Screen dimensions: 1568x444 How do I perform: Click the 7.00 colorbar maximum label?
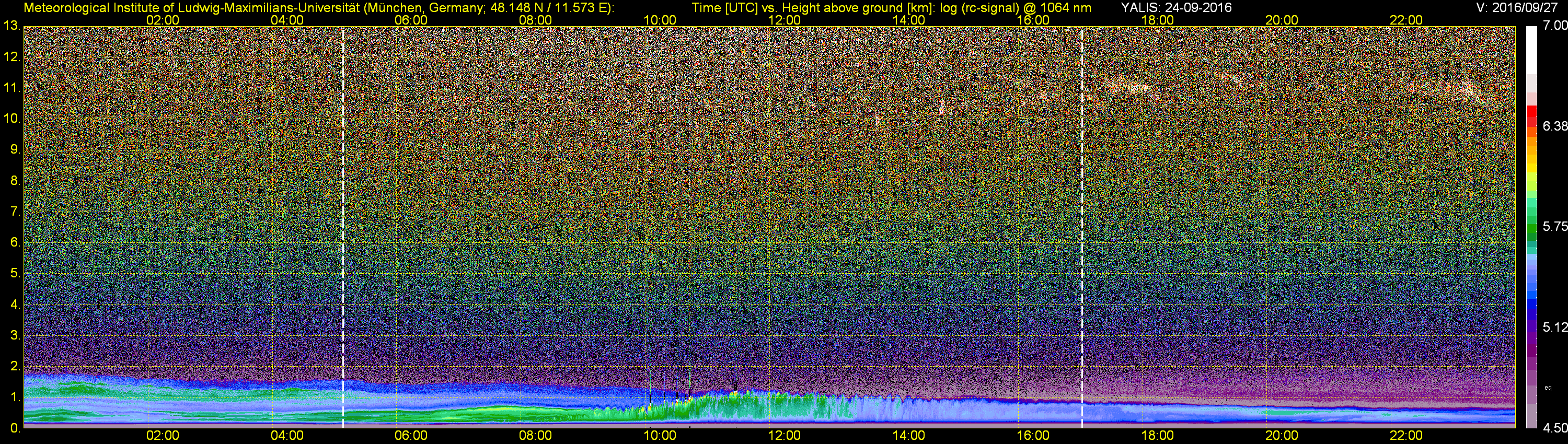tap(1555, 26)
